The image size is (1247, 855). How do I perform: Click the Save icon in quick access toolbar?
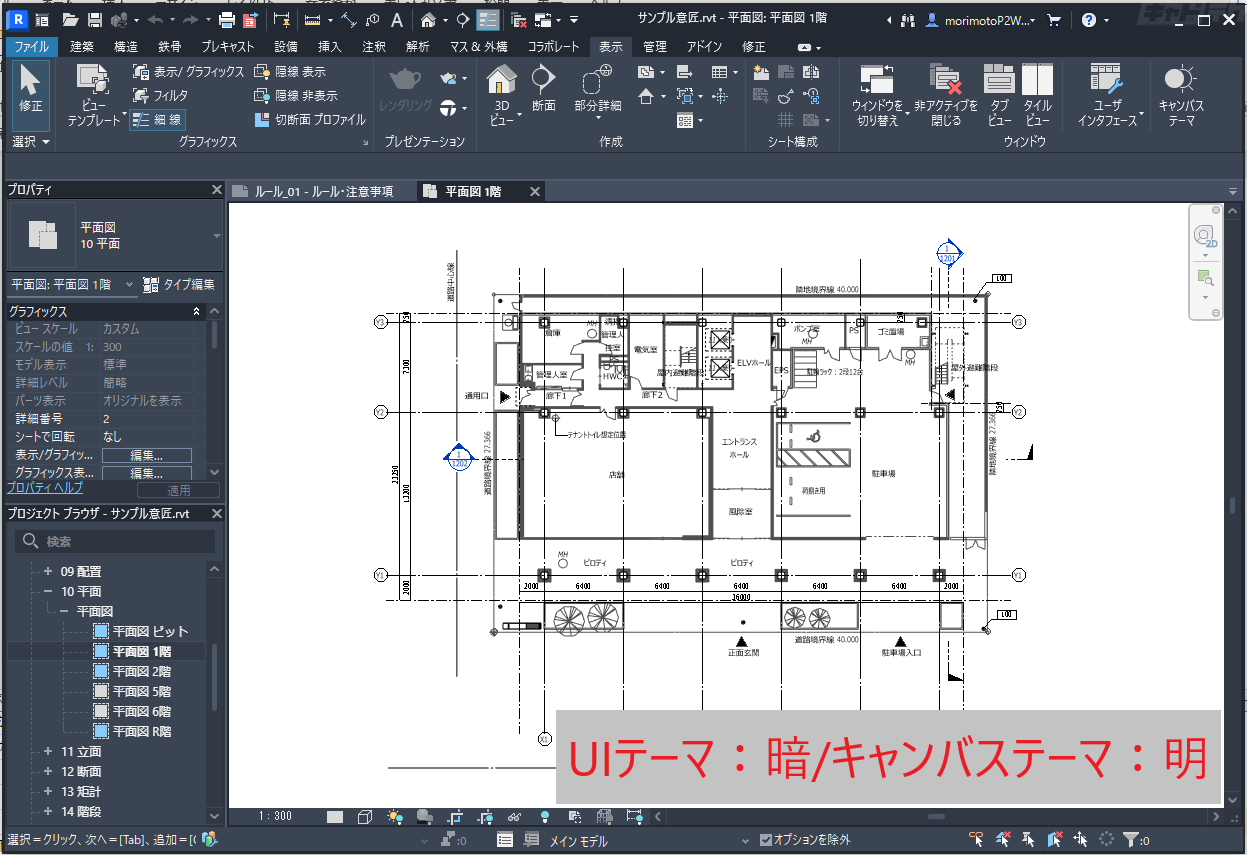click(95, 20)
